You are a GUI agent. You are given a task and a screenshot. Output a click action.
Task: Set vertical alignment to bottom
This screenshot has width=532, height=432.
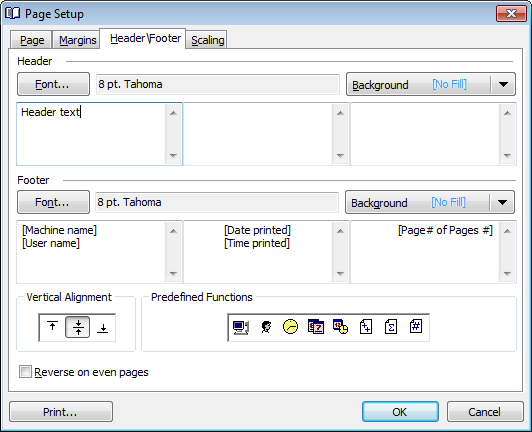point(103,327)
